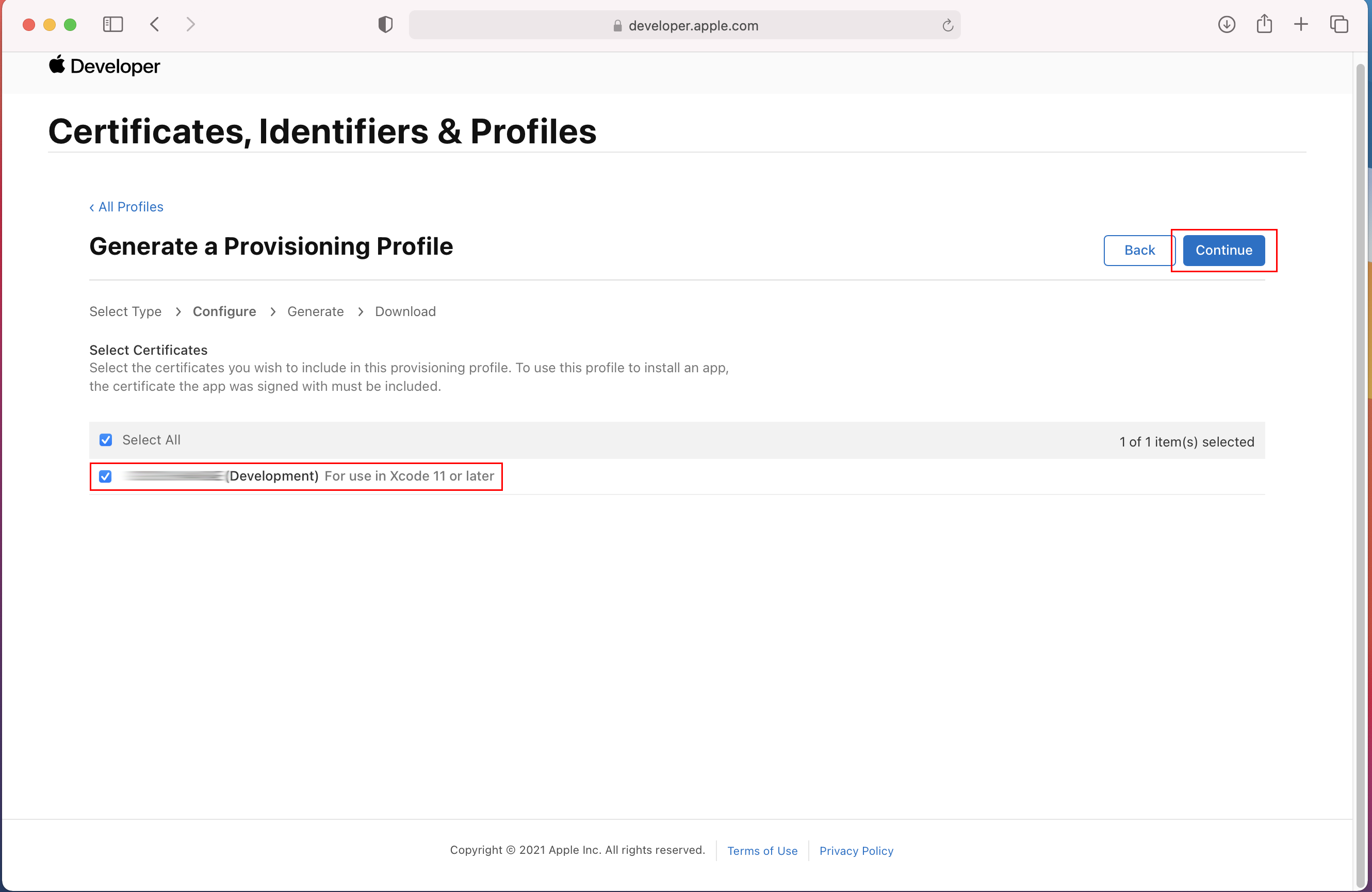Open the Terms of Use link
Screen dimensions: 1372x892
tap(762, 851)
